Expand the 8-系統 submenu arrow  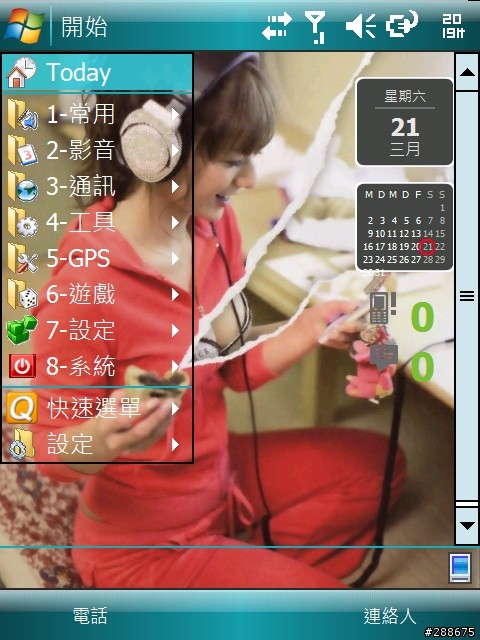click(176, 366)
